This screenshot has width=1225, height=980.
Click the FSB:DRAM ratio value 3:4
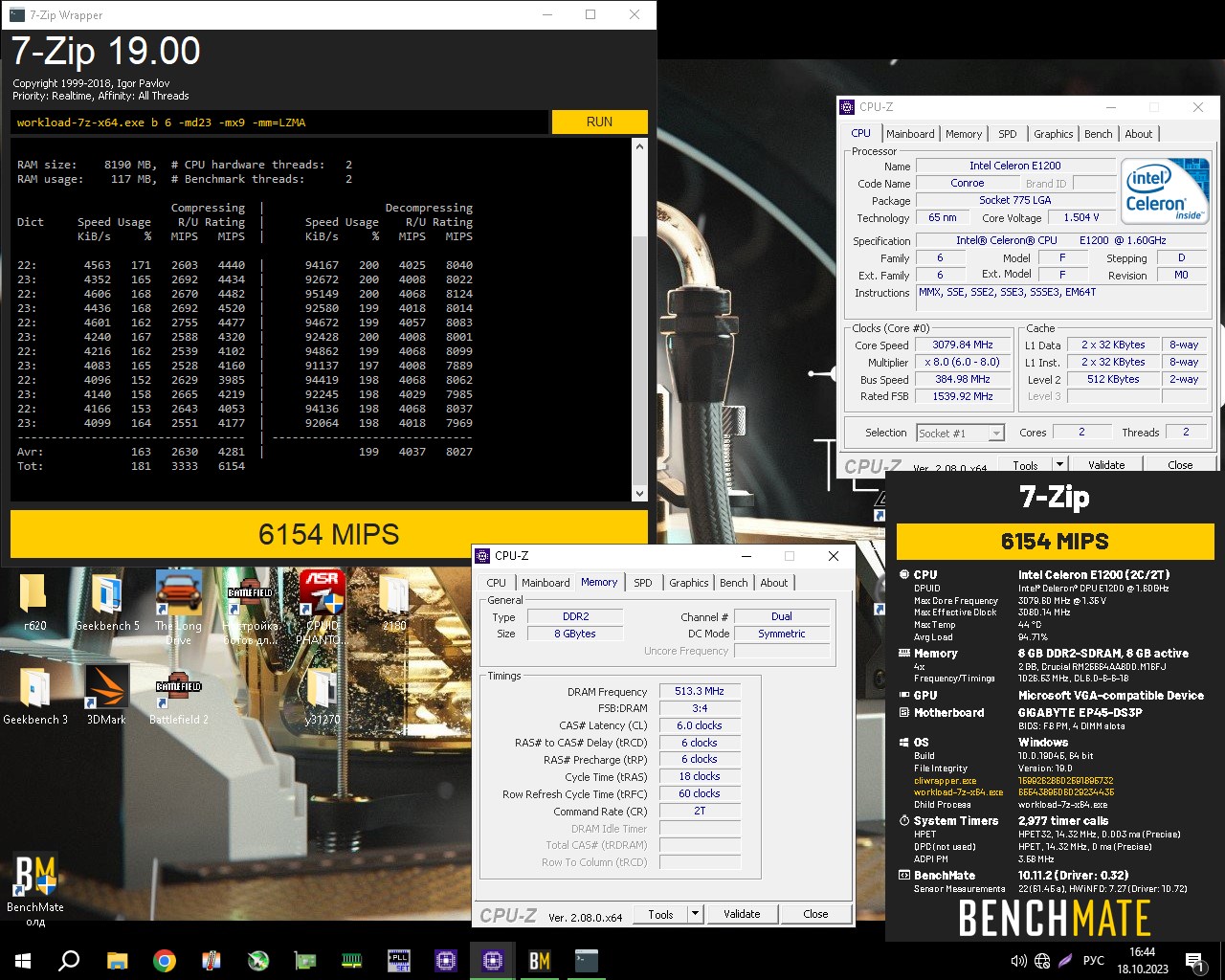(700, 708)
